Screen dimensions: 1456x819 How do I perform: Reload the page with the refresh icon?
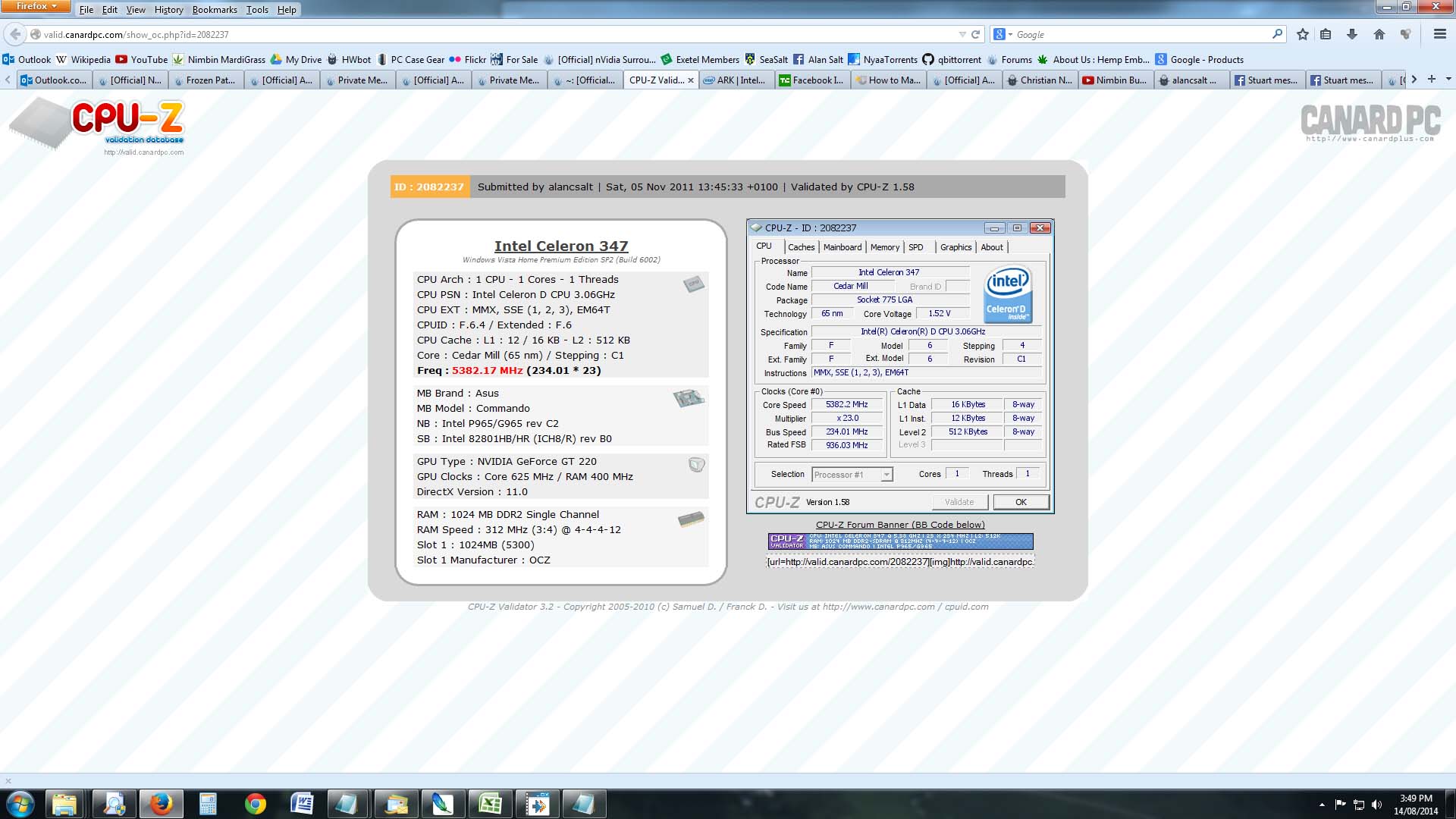coord(976,34)
